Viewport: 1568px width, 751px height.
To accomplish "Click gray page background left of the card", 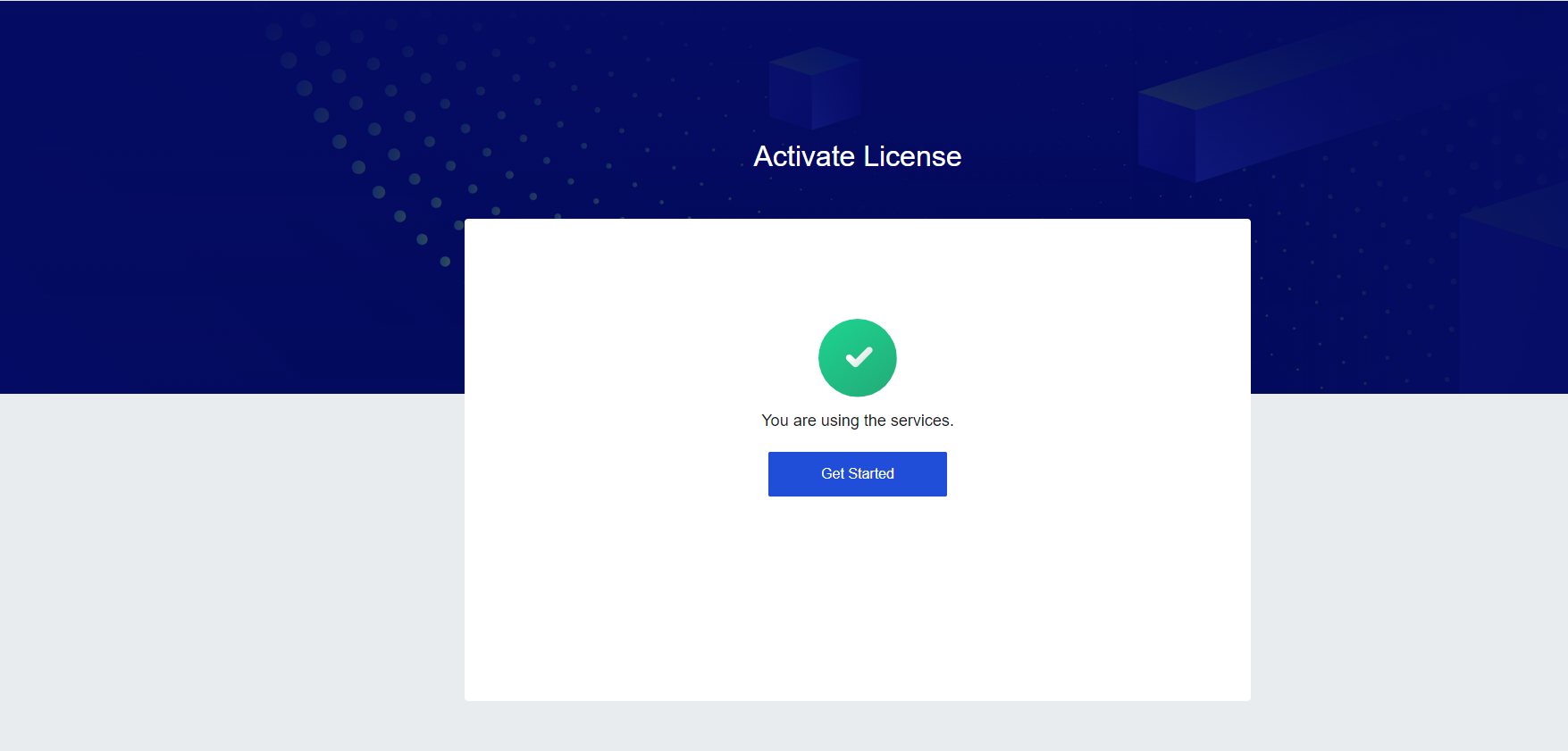I will (232, 572).
